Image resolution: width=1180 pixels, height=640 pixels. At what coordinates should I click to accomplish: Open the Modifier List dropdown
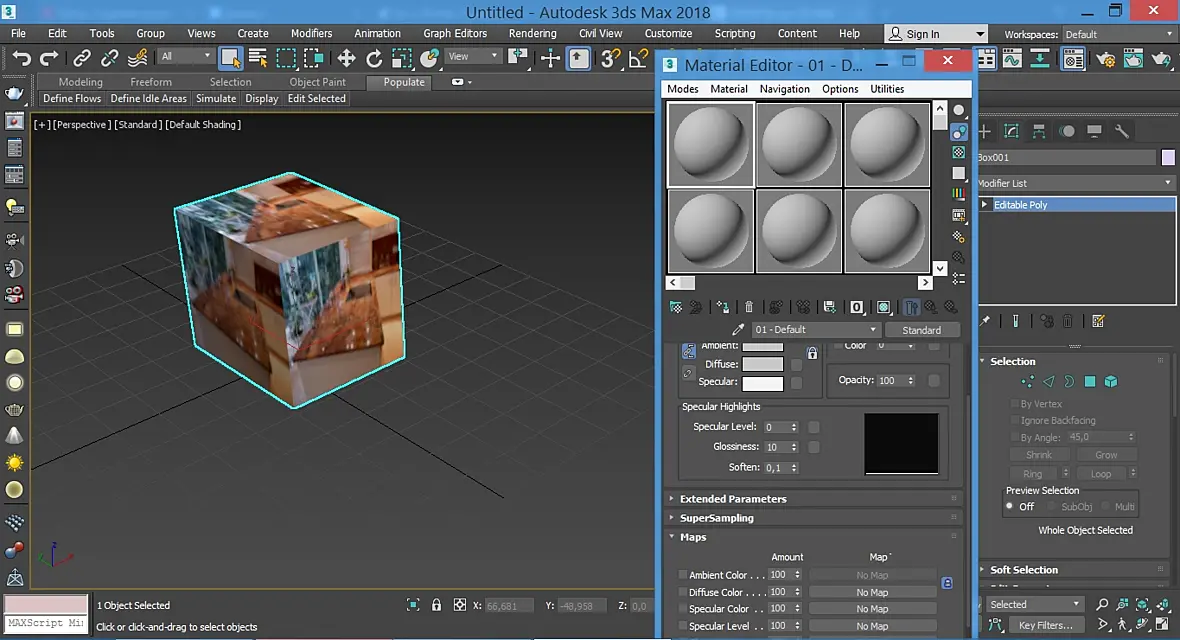click(x=1076, y=183)
